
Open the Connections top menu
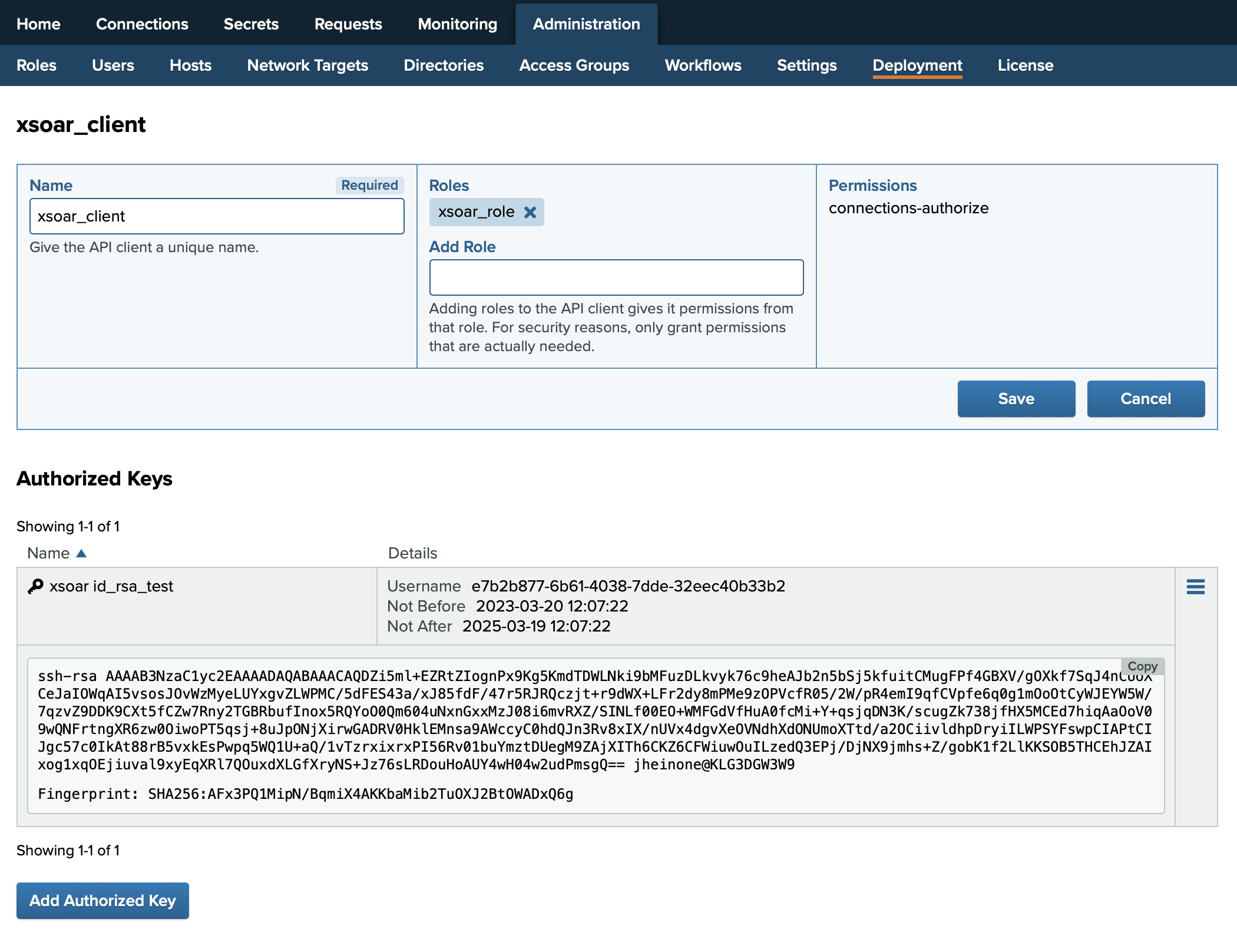(x=142, y=24)
